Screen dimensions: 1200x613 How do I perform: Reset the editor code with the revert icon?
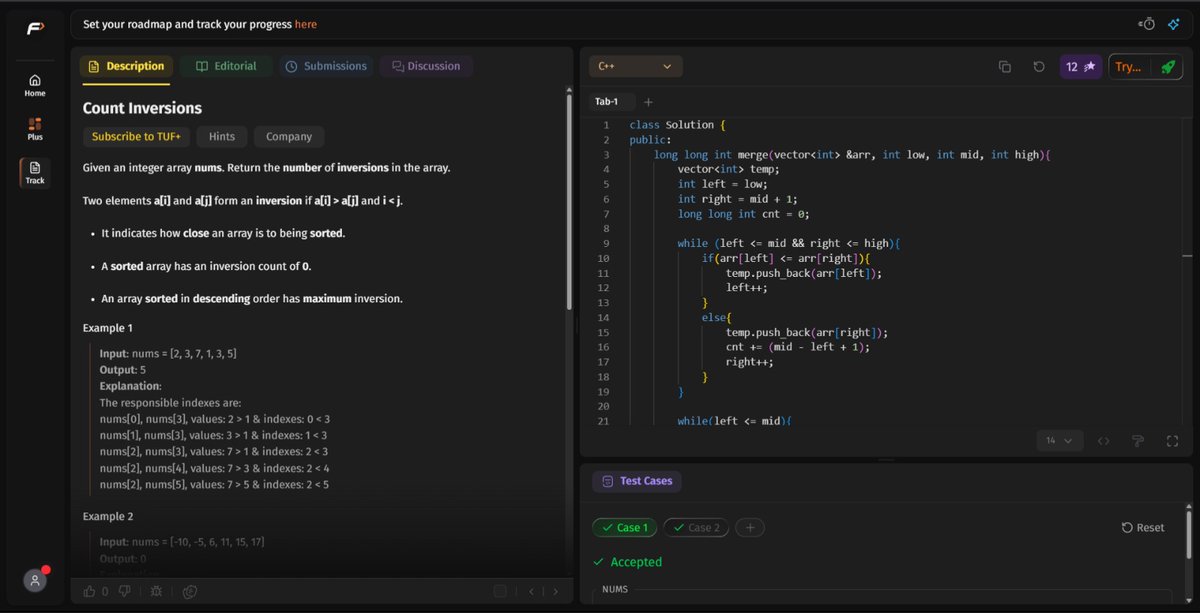click(1039, 67)
